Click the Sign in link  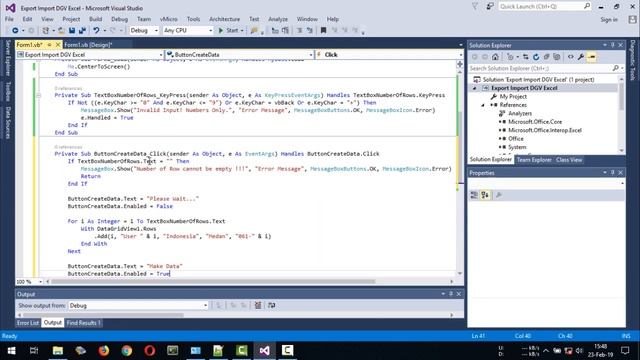click(x=609, y=20)
